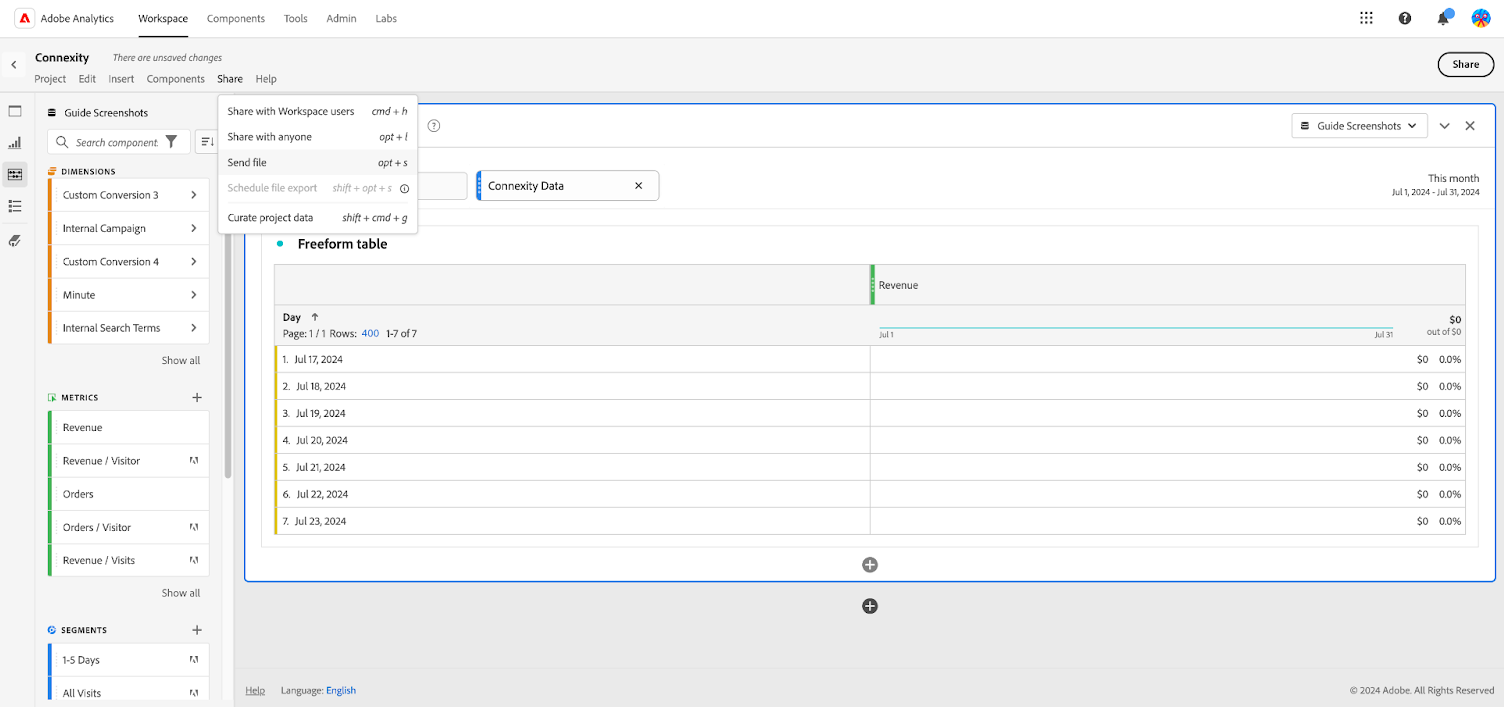Image resolution: width=1504 pixels, height=707 pixels.
Task: Expand the Custom Conversion 4 dimension chevron
Action: (194, 262)
